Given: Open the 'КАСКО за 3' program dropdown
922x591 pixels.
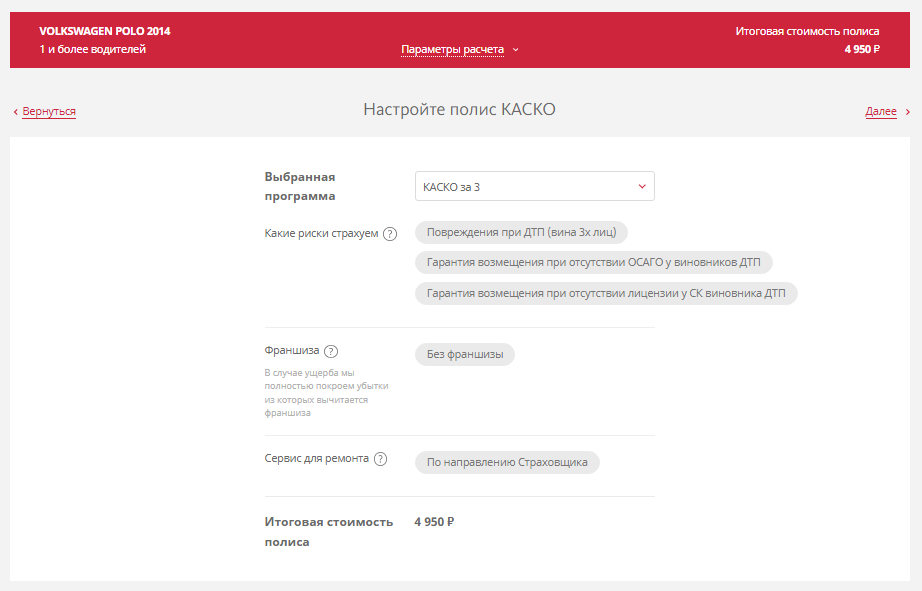Looking at the screenshot, I should [x=535, y=186].
